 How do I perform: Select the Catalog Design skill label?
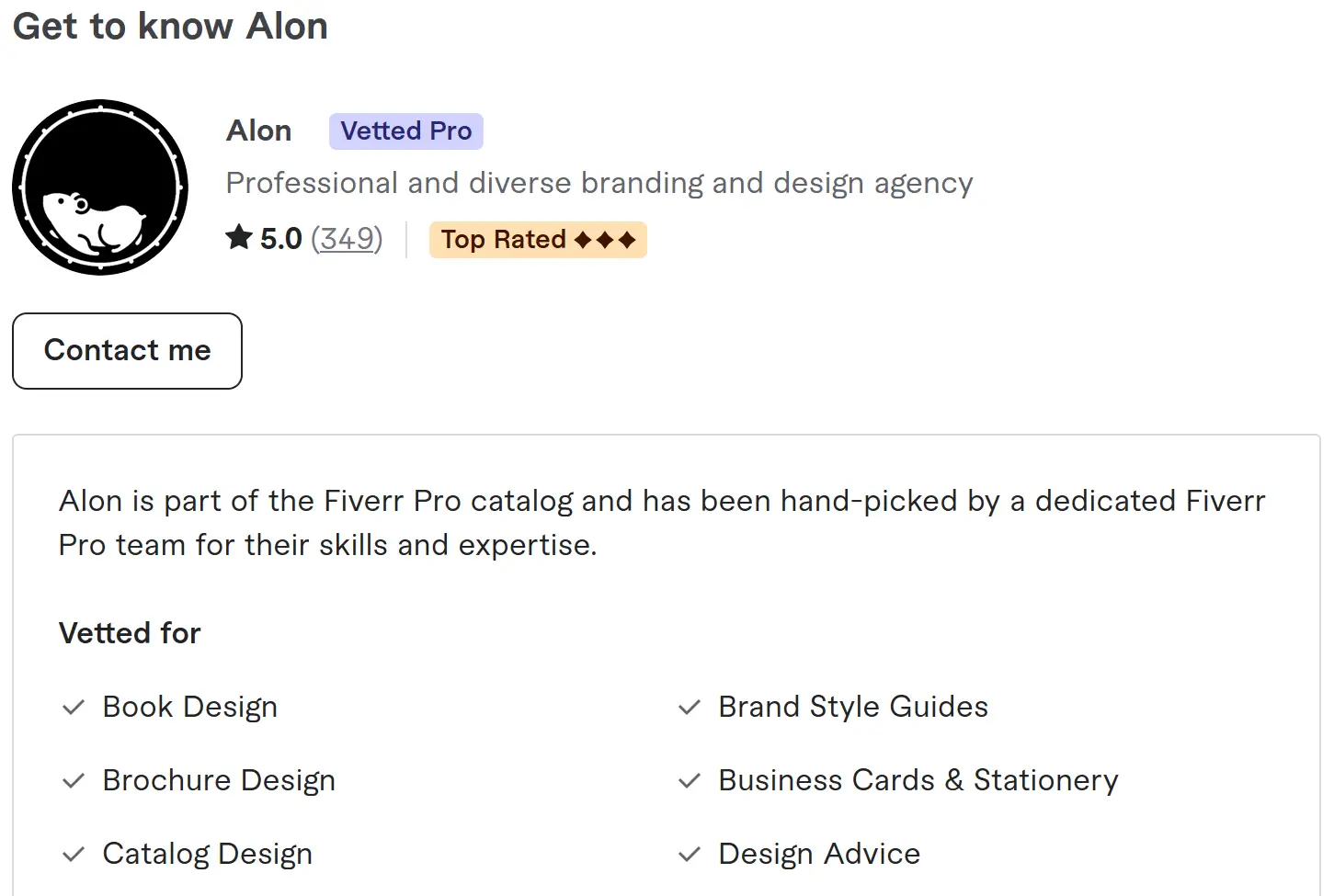(x=208, y=854)
